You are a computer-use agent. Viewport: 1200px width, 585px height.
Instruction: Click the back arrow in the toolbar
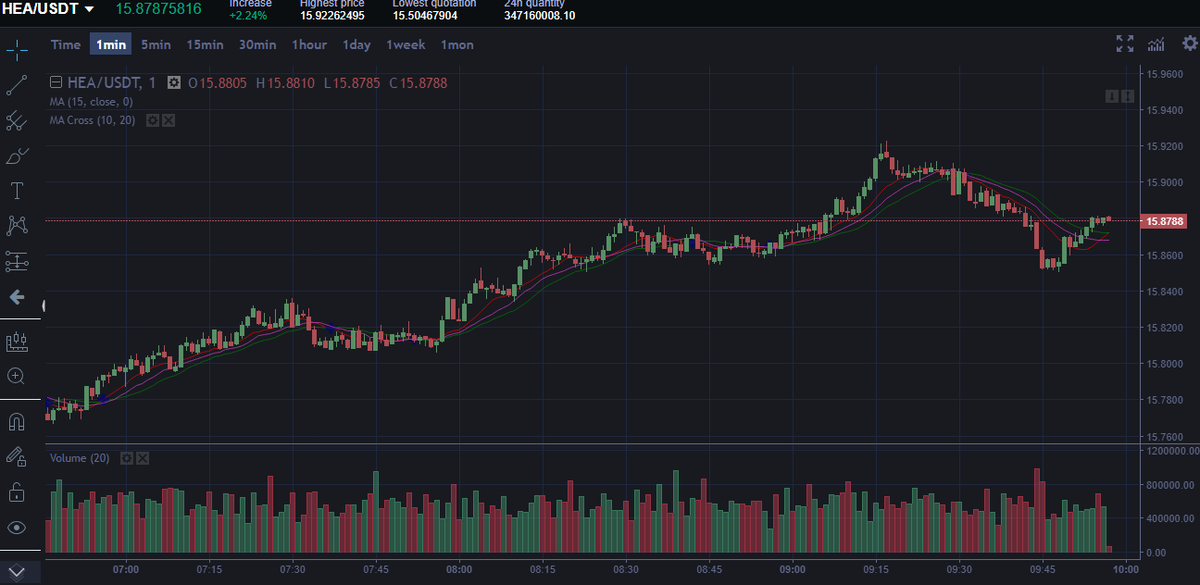(16, 297)
